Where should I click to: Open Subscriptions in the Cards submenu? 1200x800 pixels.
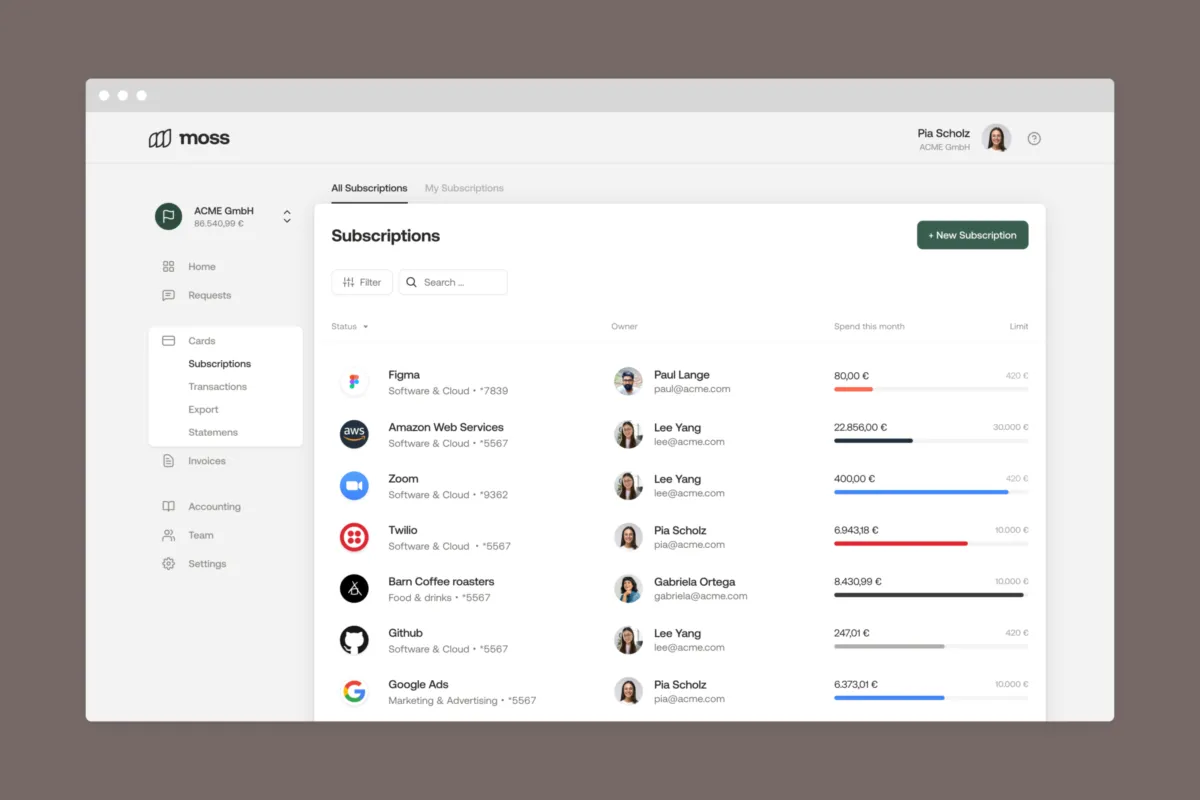220,364
